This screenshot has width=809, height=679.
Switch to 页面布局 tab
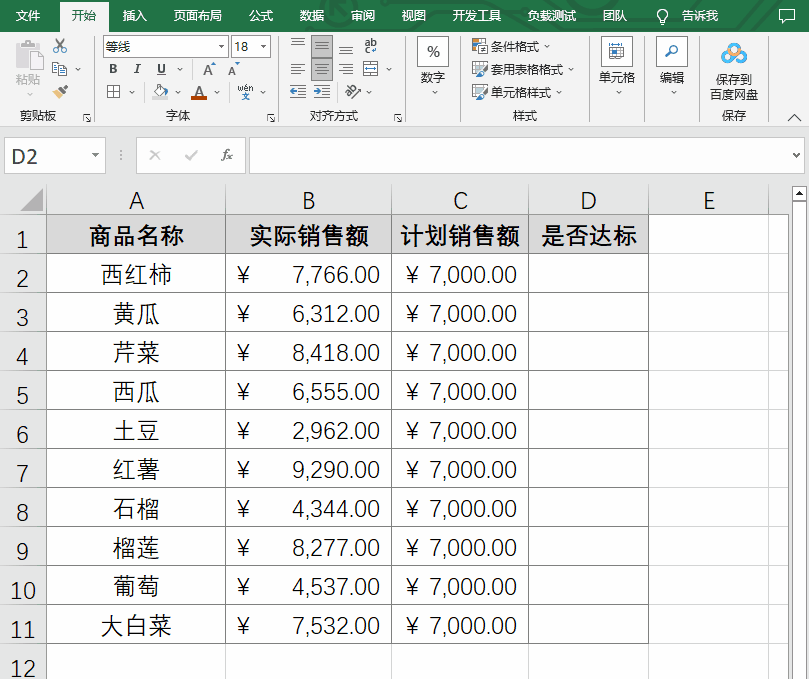(198, 15)
